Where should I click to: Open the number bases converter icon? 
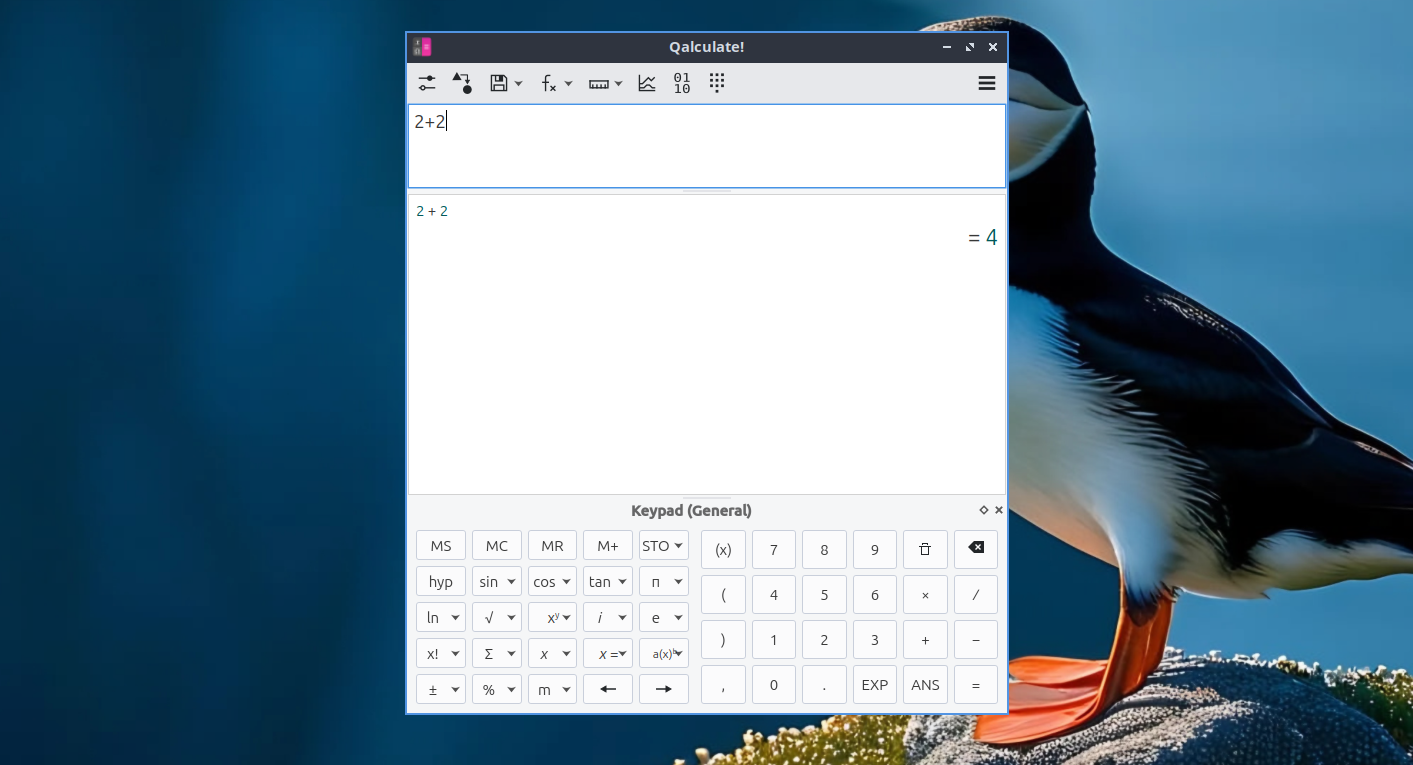(682, 84)
